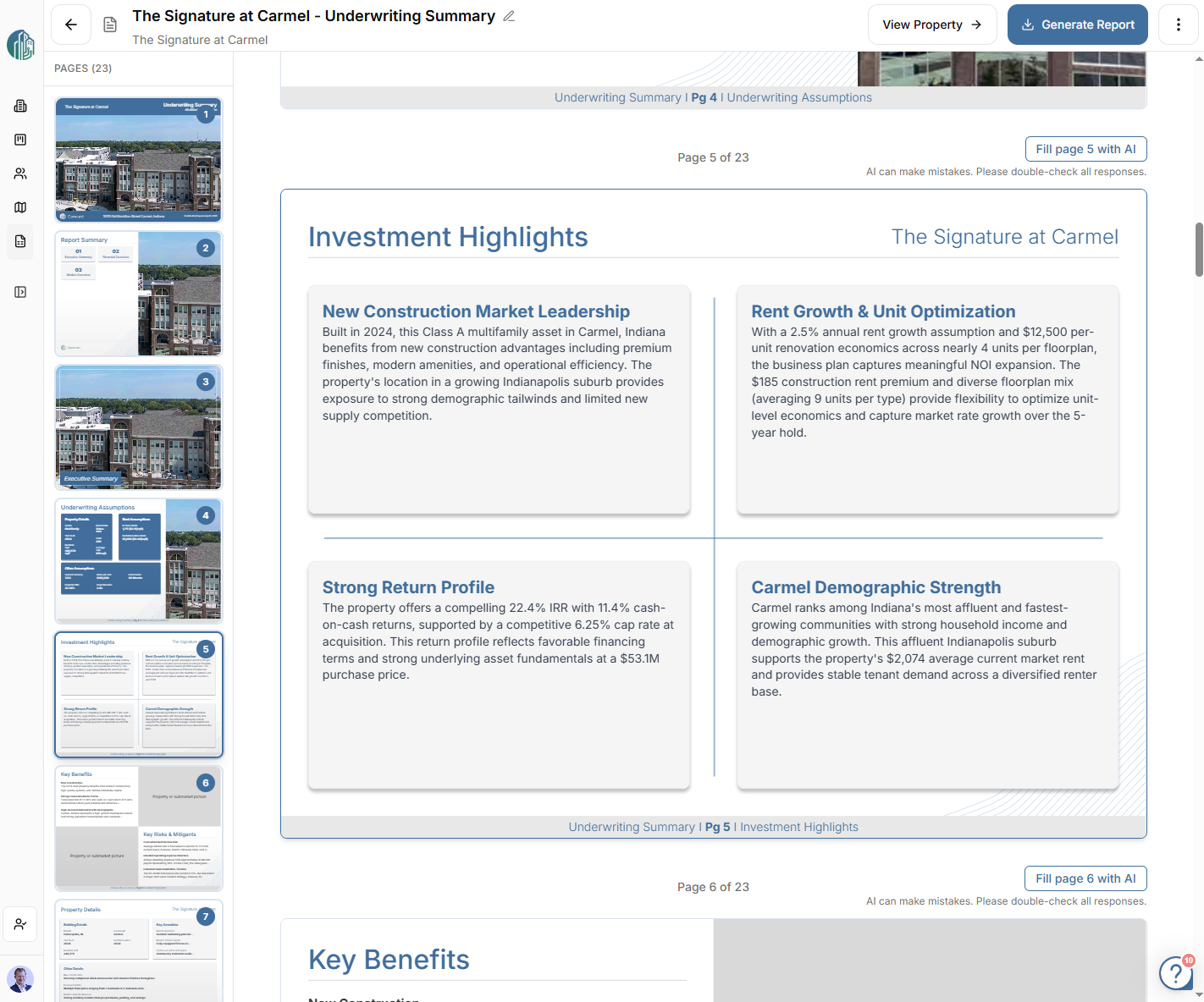This screenshot has height=1002, width=1204.
Task: Click the View Property button
Action: click(x=932, y=25)
